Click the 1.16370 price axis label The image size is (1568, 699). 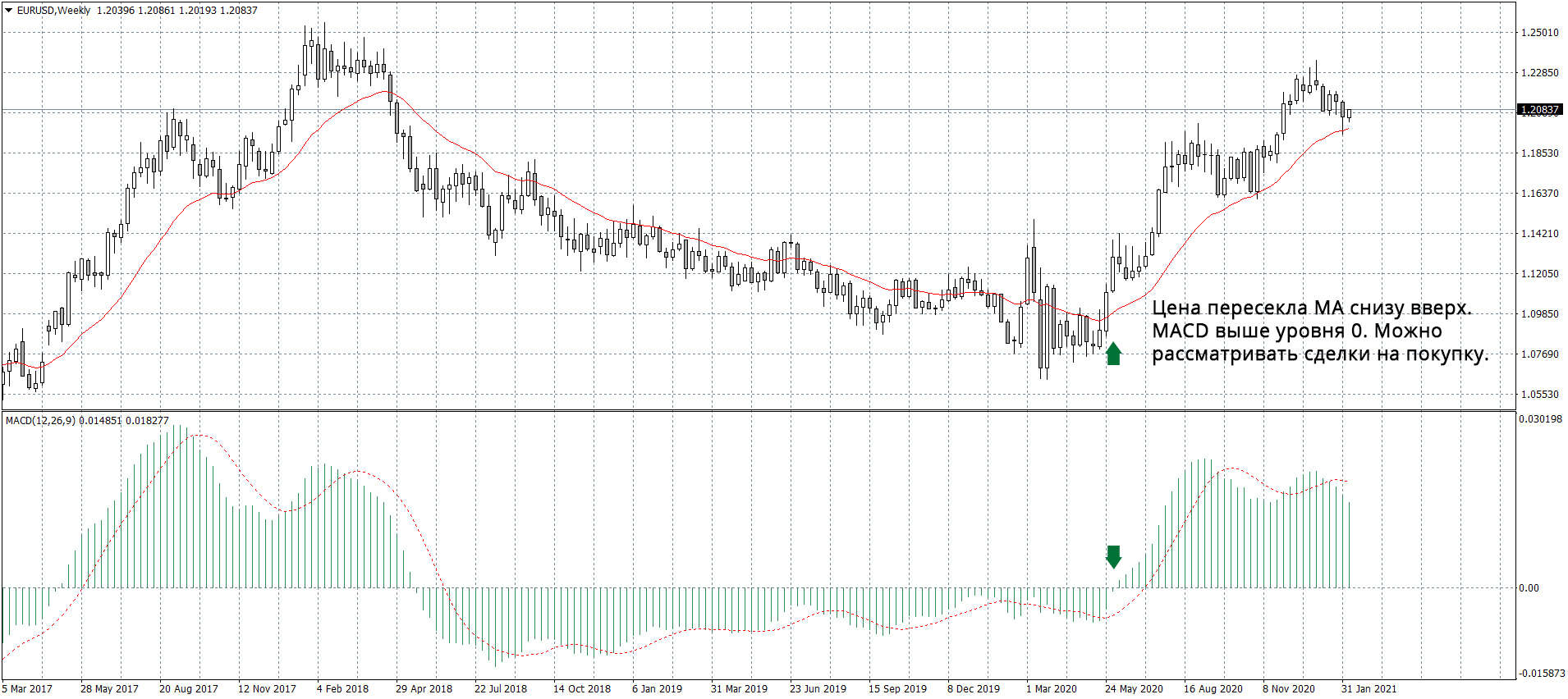tap(1539, 194)
